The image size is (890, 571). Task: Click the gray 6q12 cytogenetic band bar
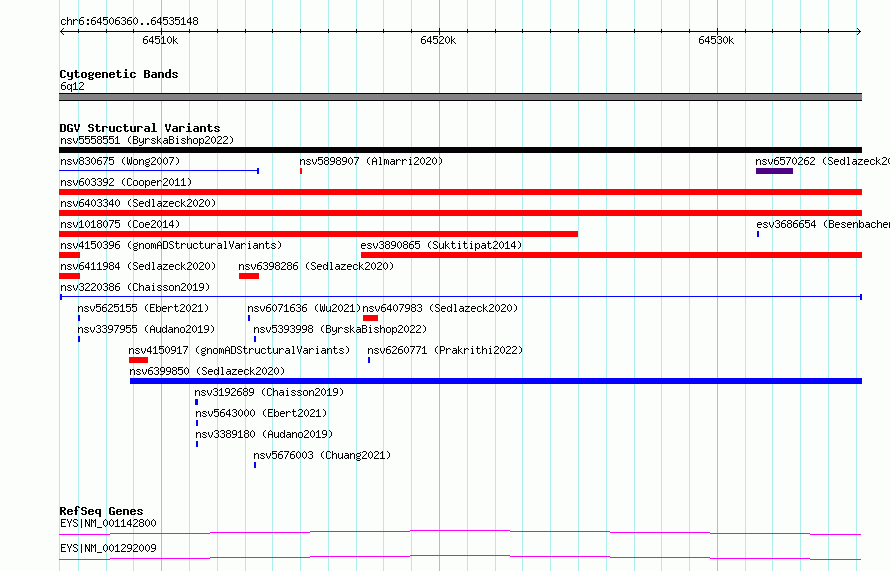tap(460, 97)
